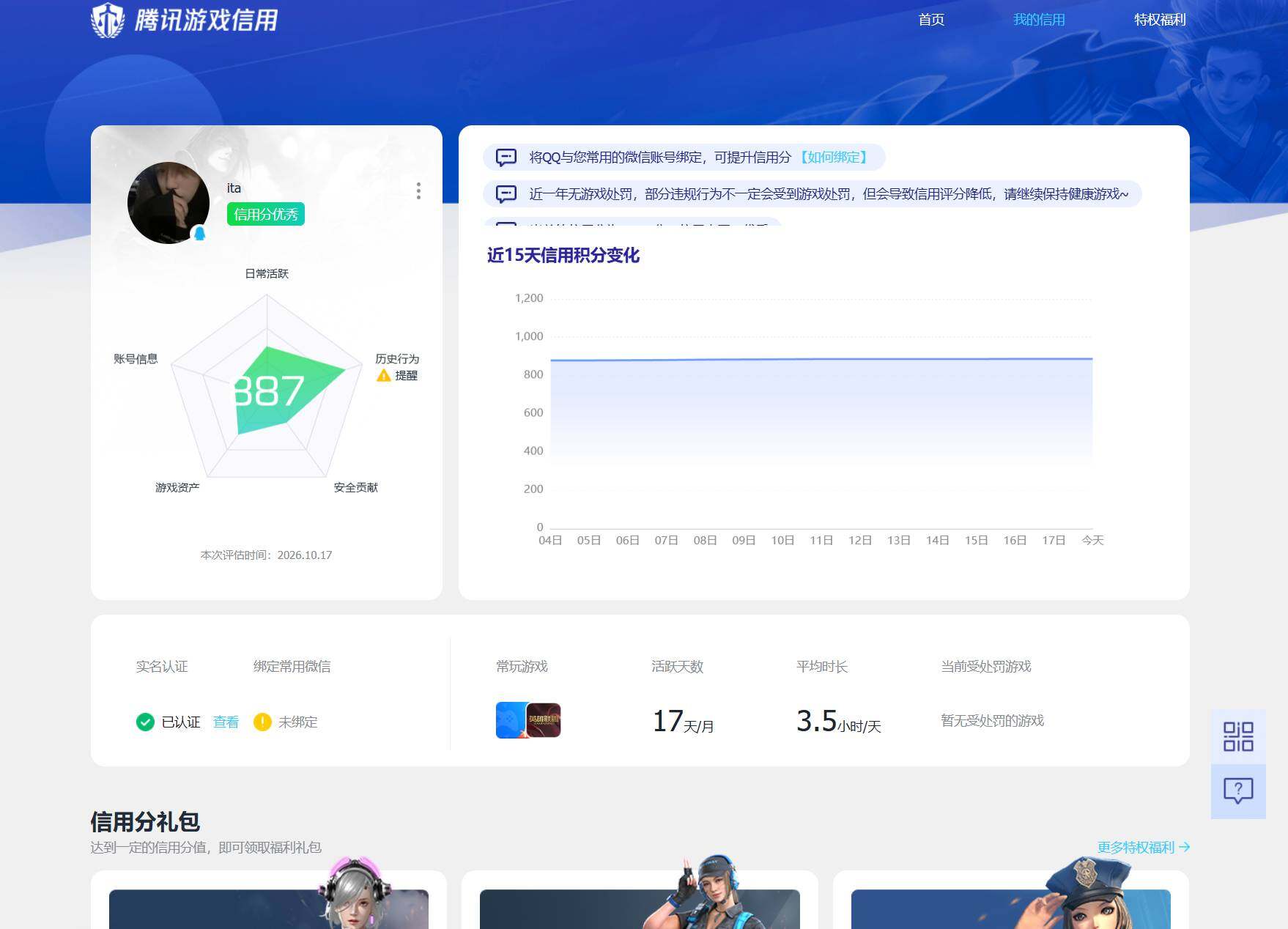Click the gift card with blue-cap soldier character
Viewport: 1288px width, 929px height.
coord(640,900)
